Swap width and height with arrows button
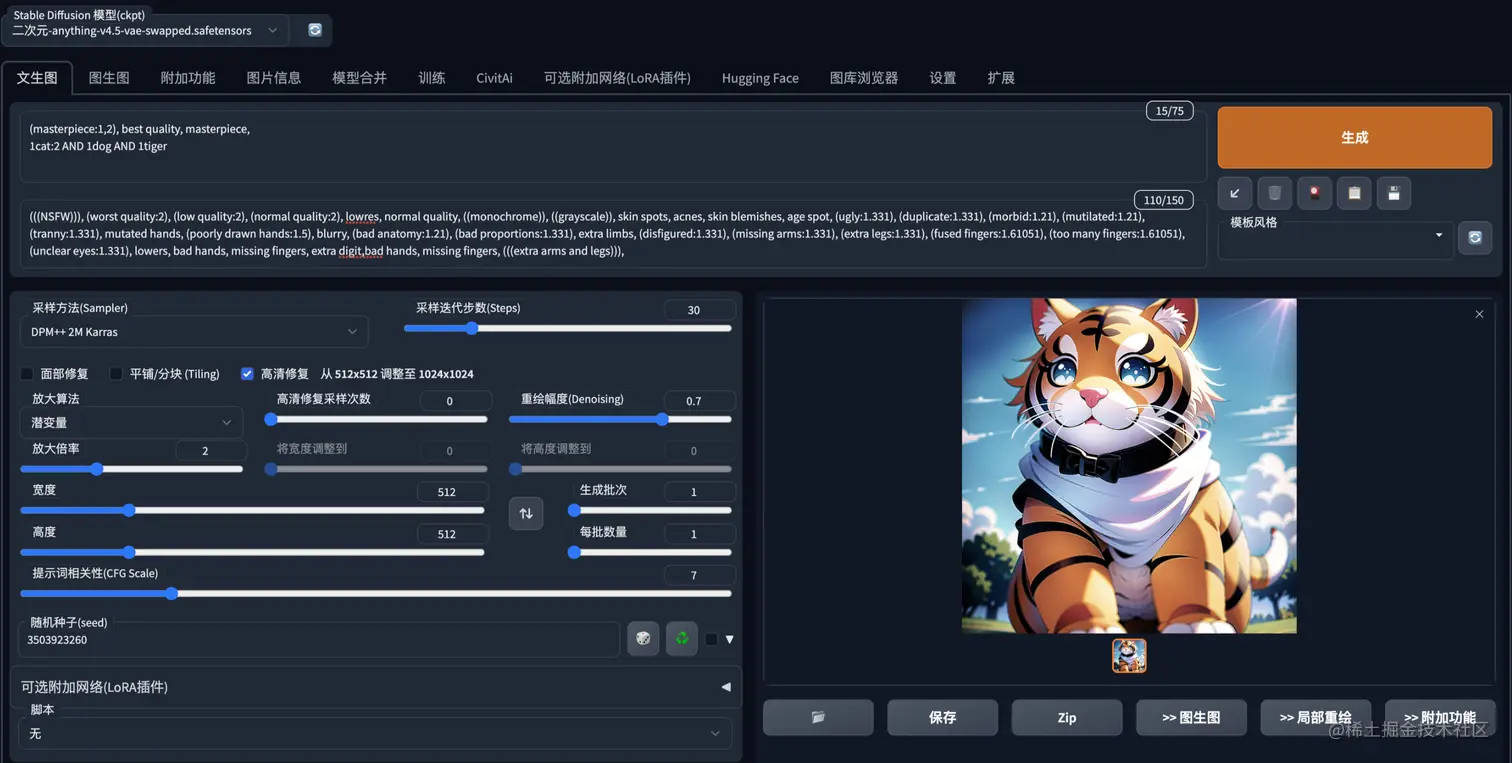Image resolution: width=1512 pixels, height=763 pixels. tap(526, 513)
